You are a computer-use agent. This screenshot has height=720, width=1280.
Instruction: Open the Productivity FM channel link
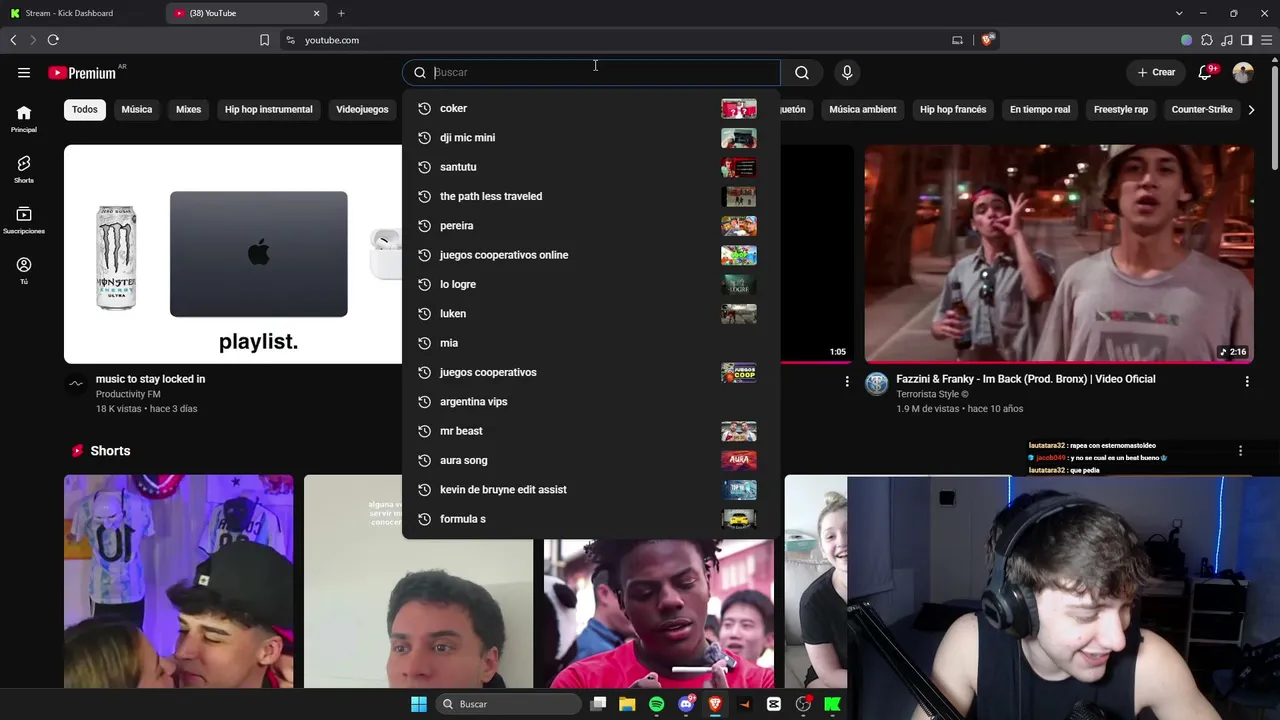[x=128, y=394]
